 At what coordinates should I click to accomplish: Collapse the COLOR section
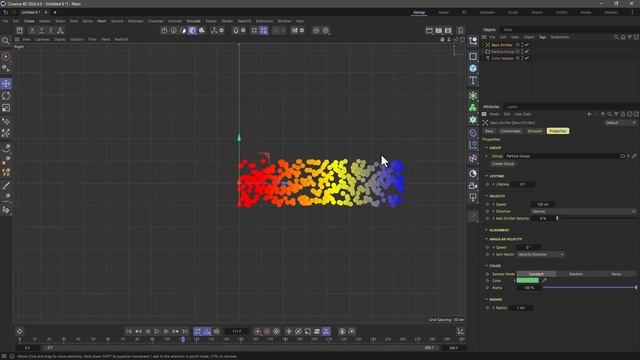click(487, 266)
